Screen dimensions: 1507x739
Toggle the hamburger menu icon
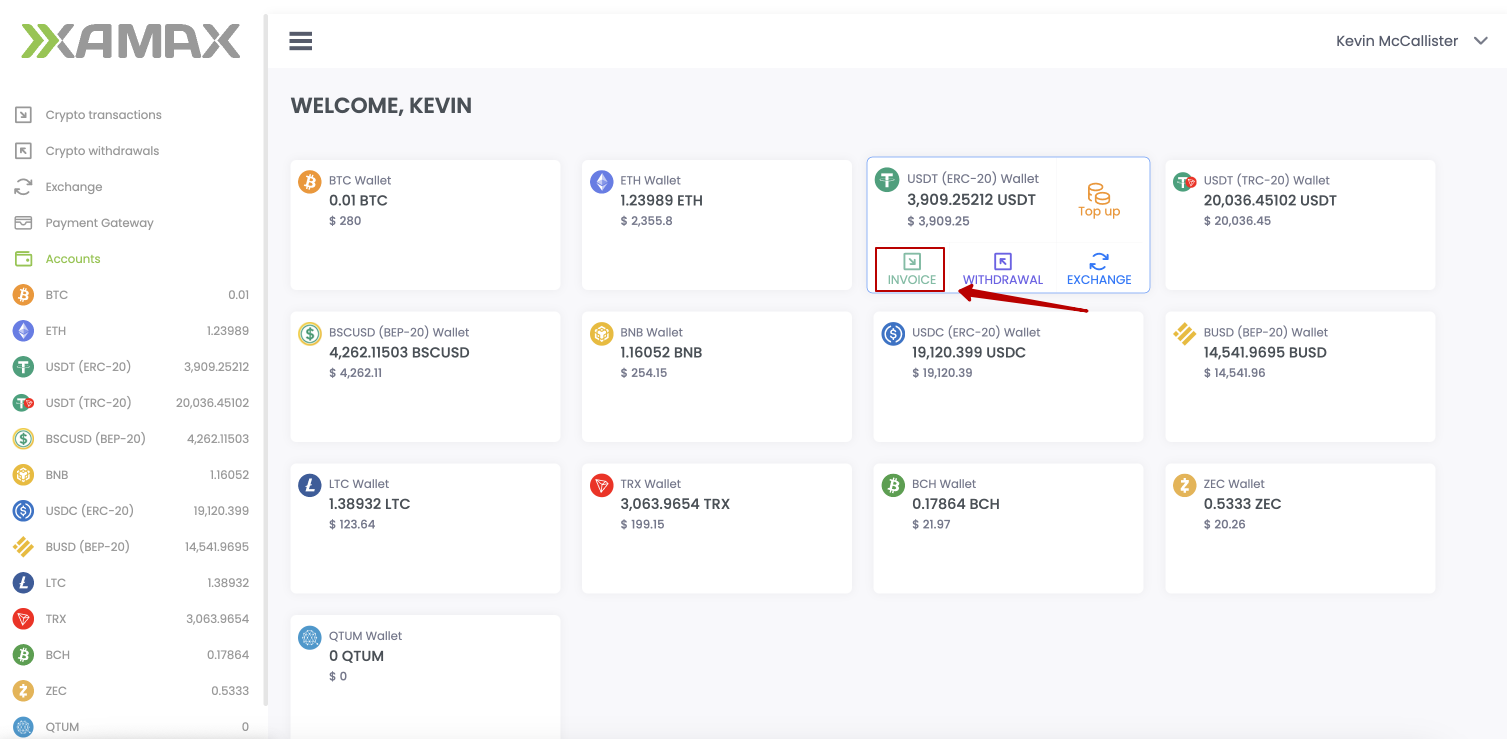tap(300, 41)
